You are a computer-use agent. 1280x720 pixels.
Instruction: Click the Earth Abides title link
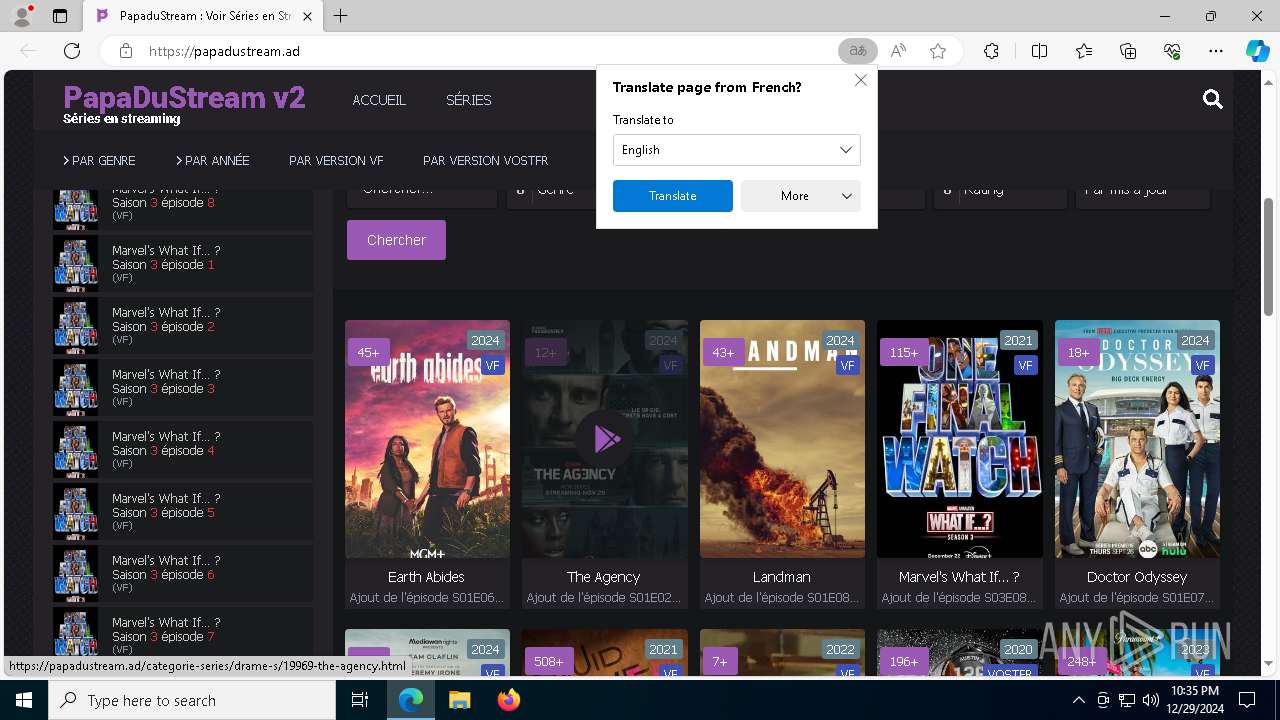(x=426, y=577)
